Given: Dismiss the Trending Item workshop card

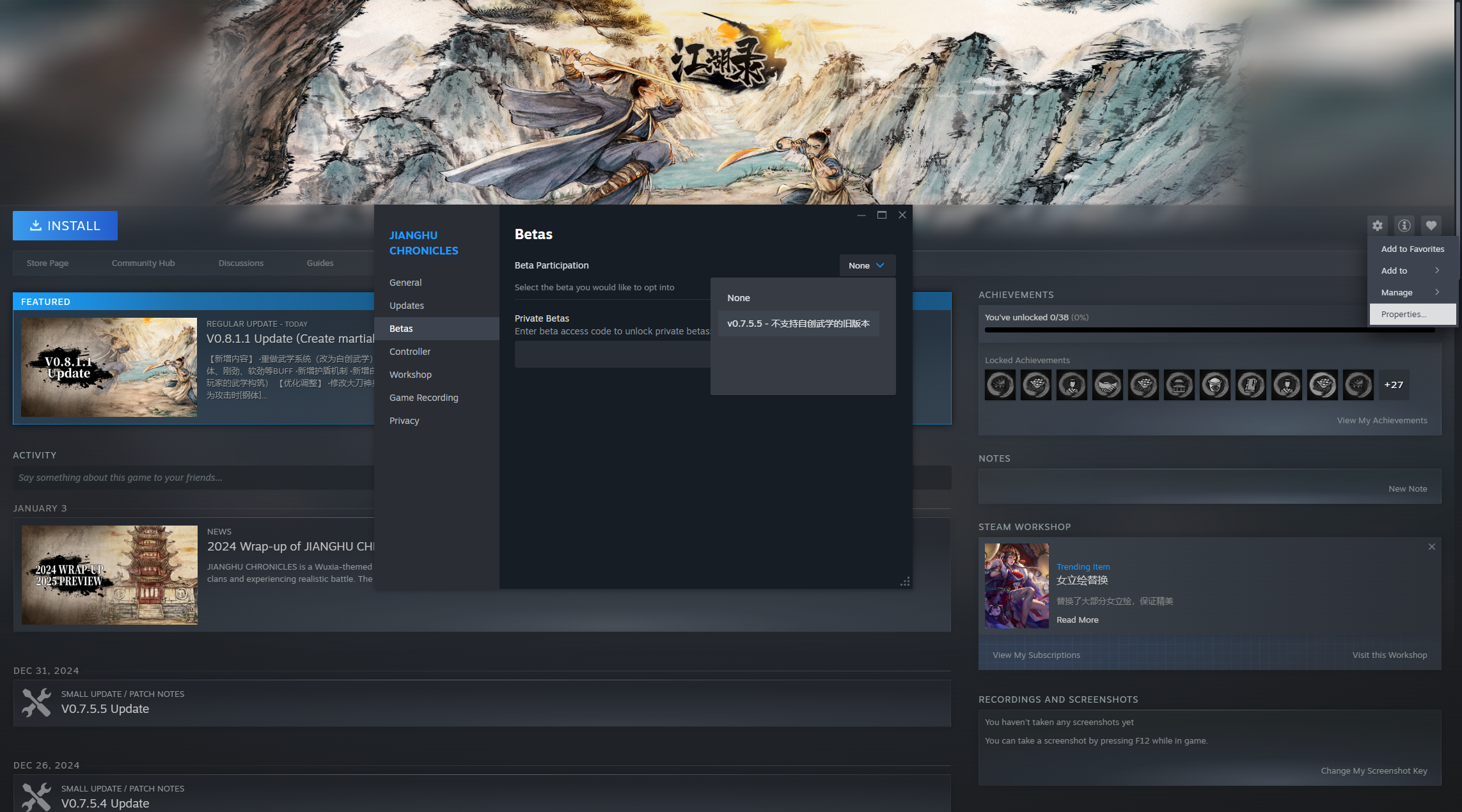Looking at the screenshot, I should (x=1432, y=547).
